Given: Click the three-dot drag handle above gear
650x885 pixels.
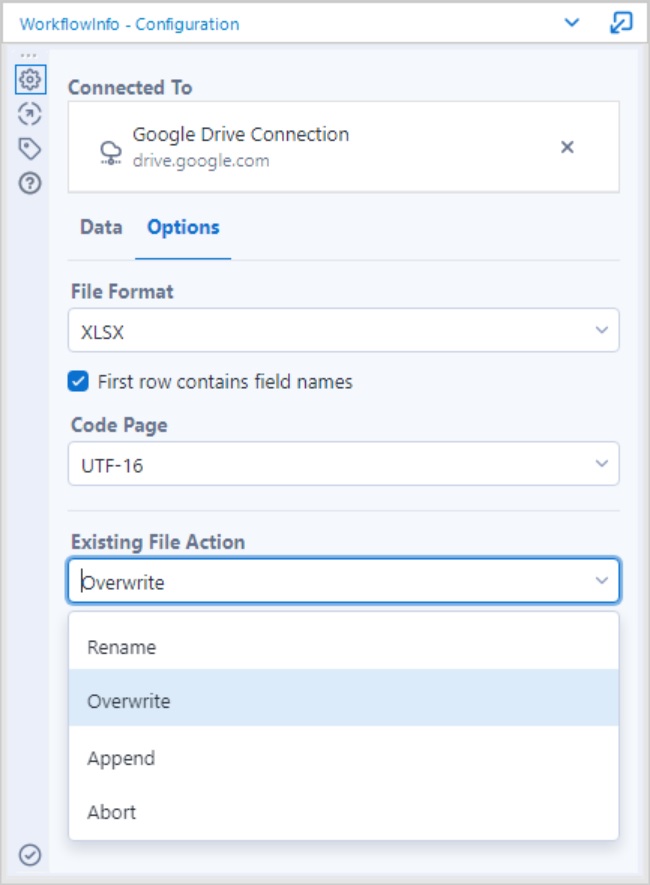Looking at the screenshot, I should click(28, 55).
